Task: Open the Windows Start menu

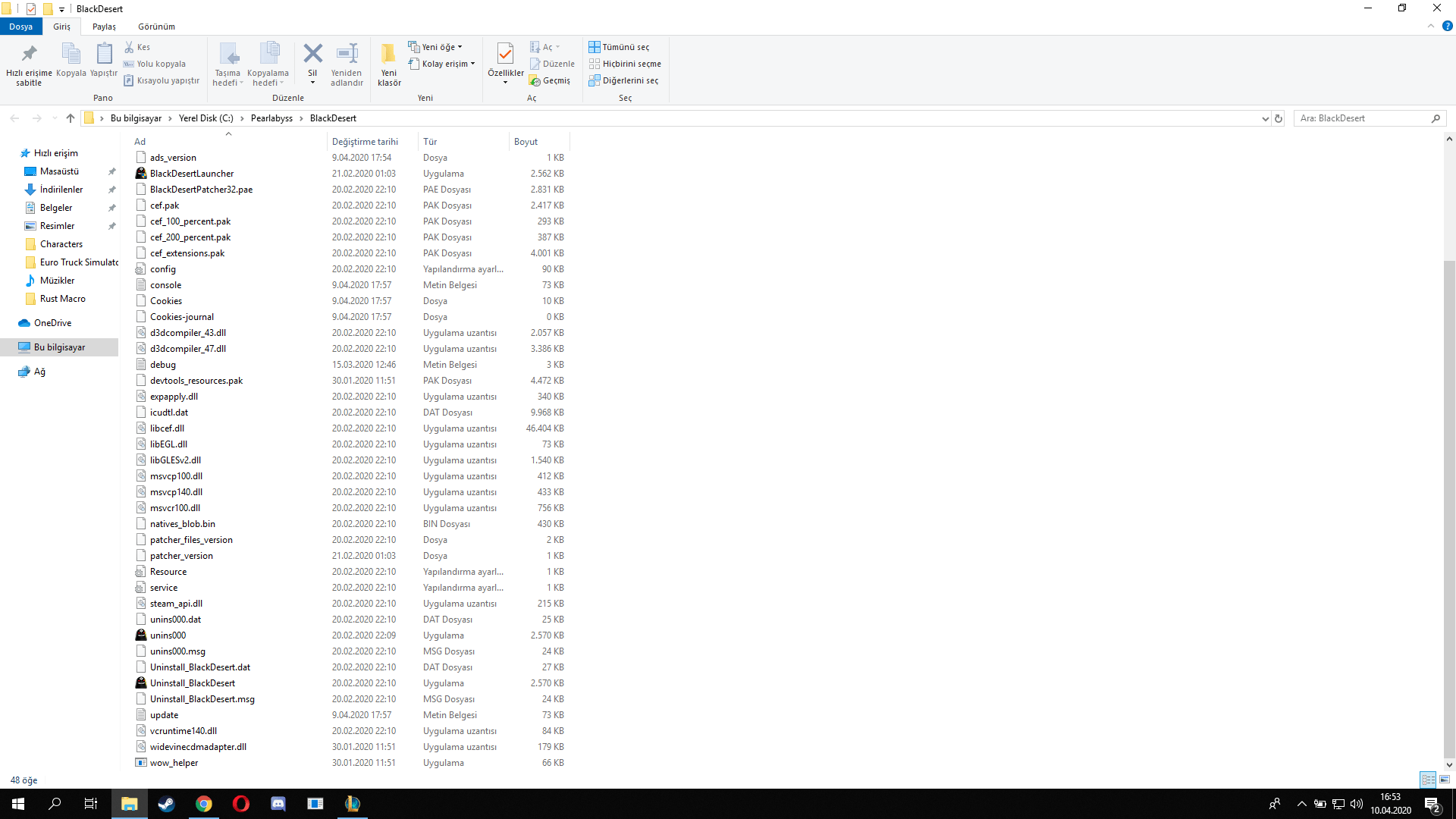Action: (x=18, y=804)
